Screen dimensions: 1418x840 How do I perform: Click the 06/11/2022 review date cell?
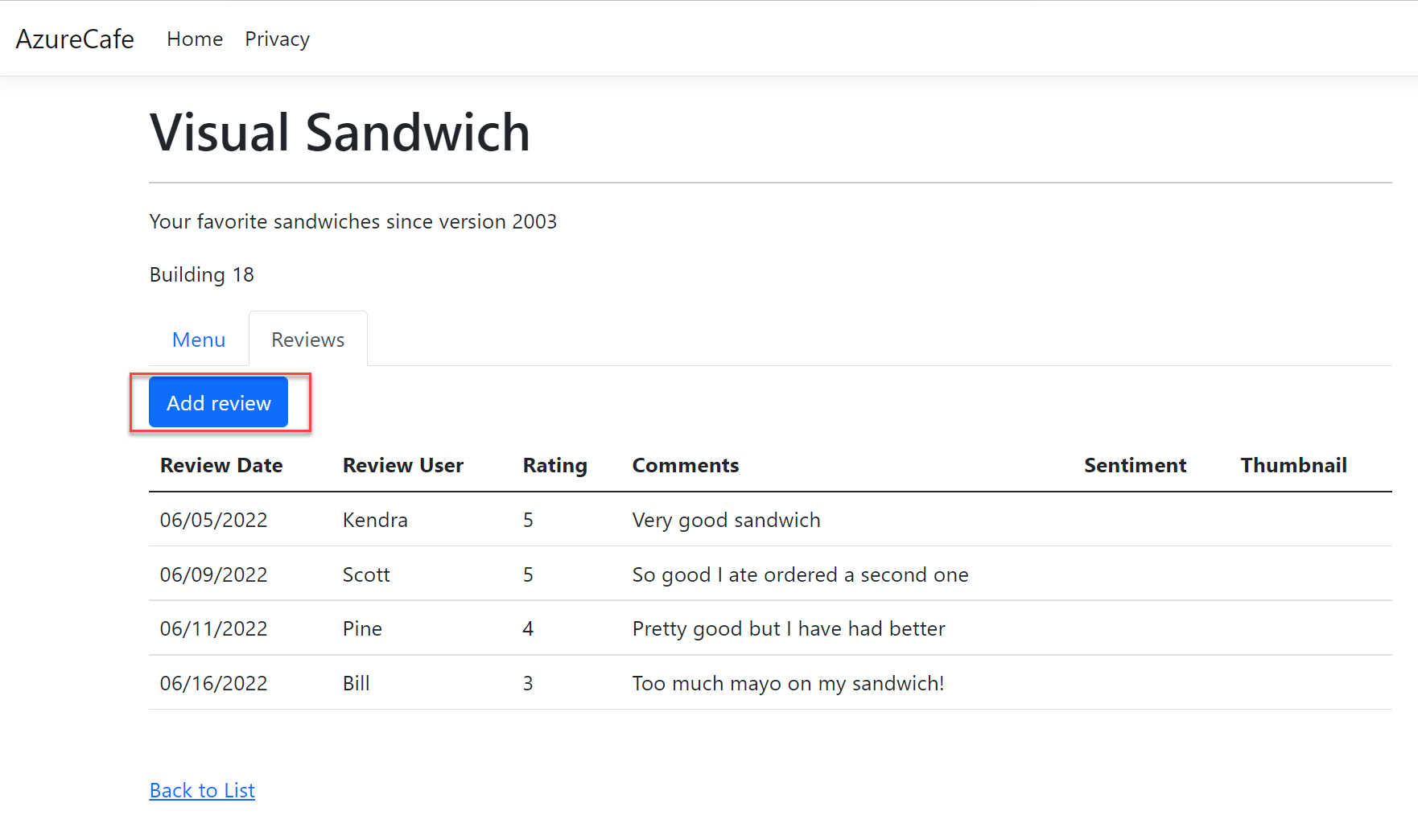213,628
